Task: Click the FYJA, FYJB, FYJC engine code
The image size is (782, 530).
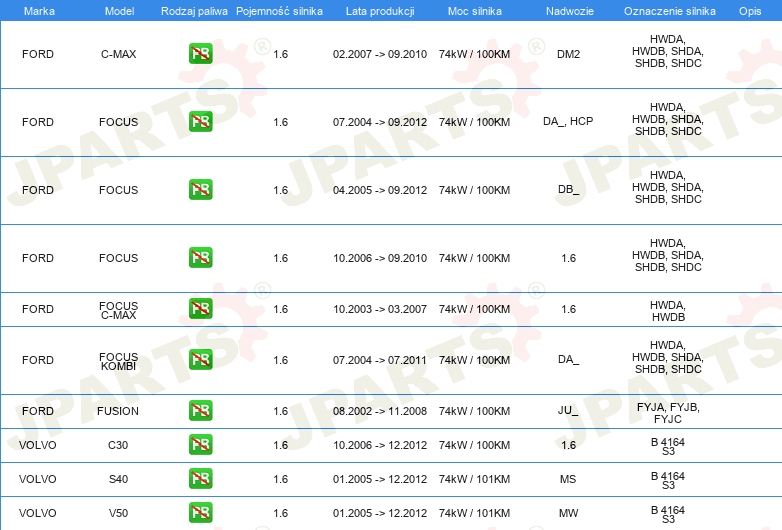Action: click(668, 413)
